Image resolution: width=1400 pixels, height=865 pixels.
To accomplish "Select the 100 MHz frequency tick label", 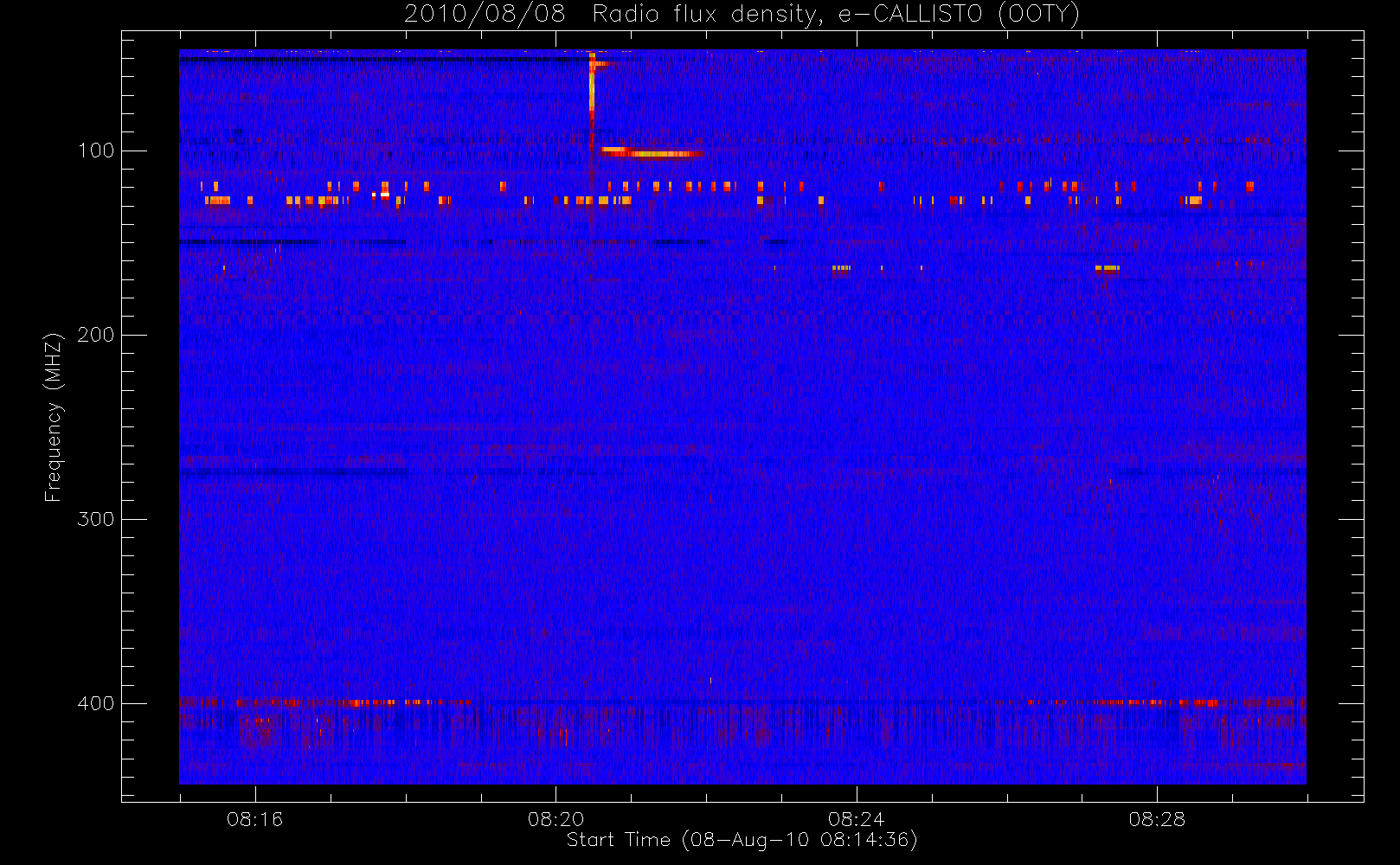I will (x=95, y=151).
